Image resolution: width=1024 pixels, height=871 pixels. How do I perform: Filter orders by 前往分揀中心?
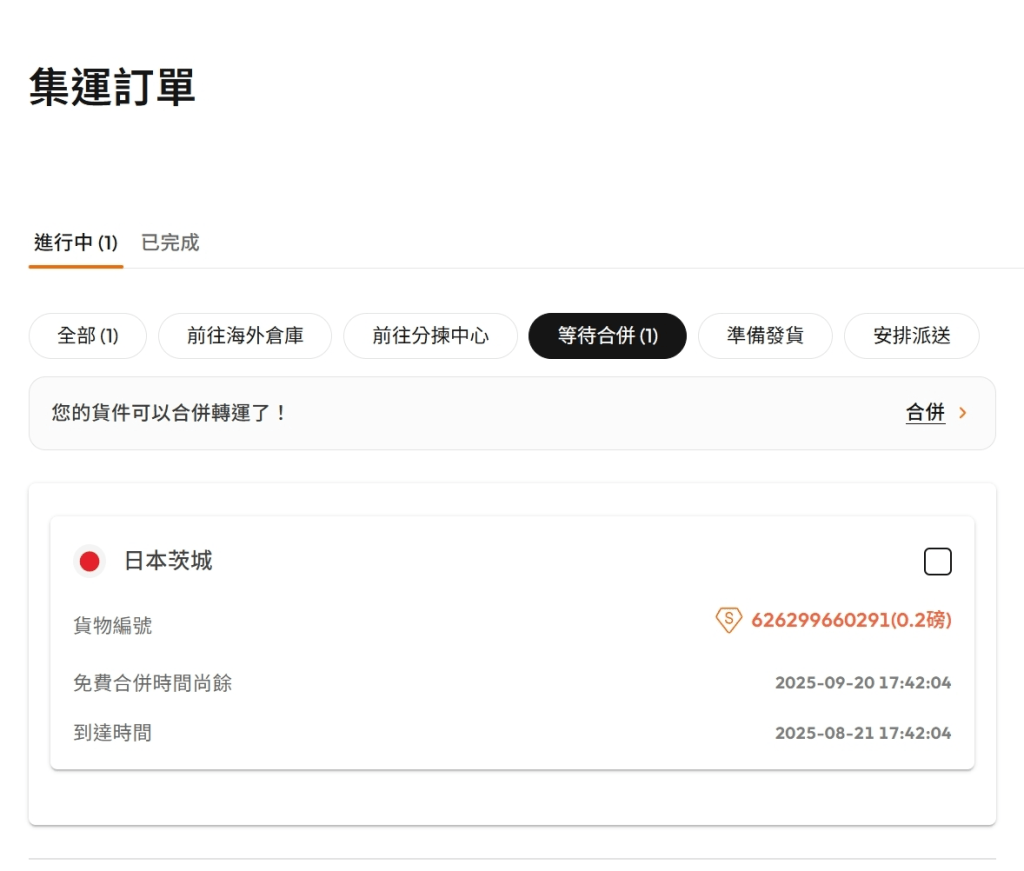pyautogui.click(x=430, y=336)
